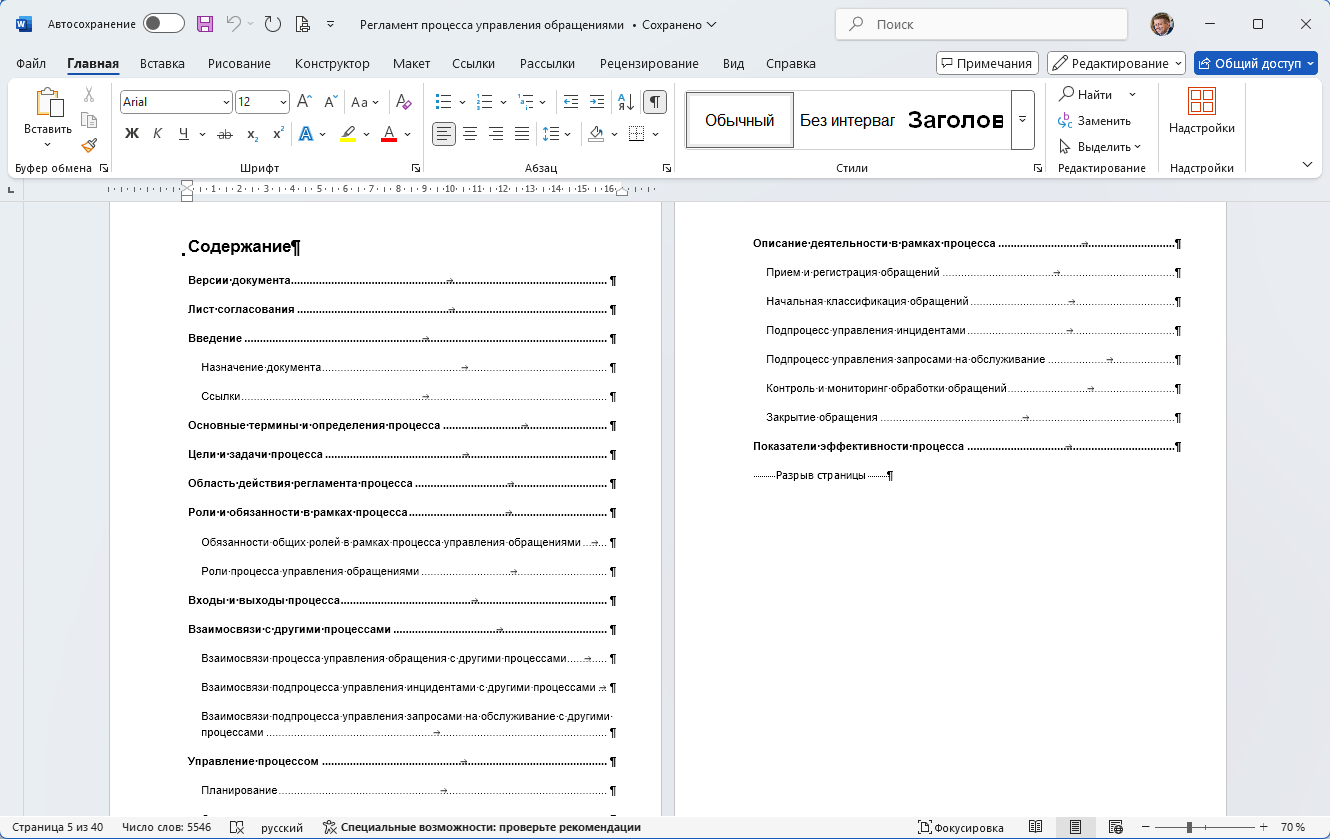The height and width of the screenshot is (839, 1330).
Task: Click the Save diskette icon
Action: [x=205, y=24]
